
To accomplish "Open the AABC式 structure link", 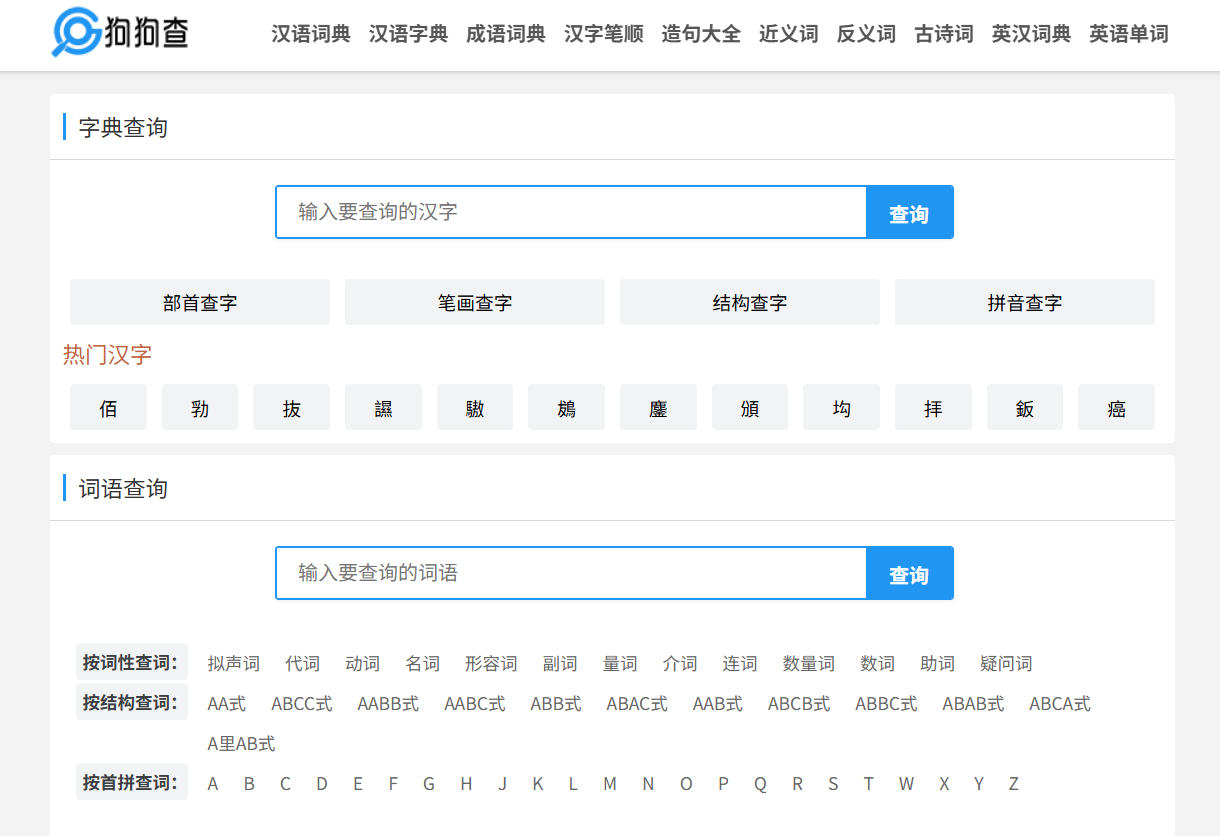I will [475, 703].
